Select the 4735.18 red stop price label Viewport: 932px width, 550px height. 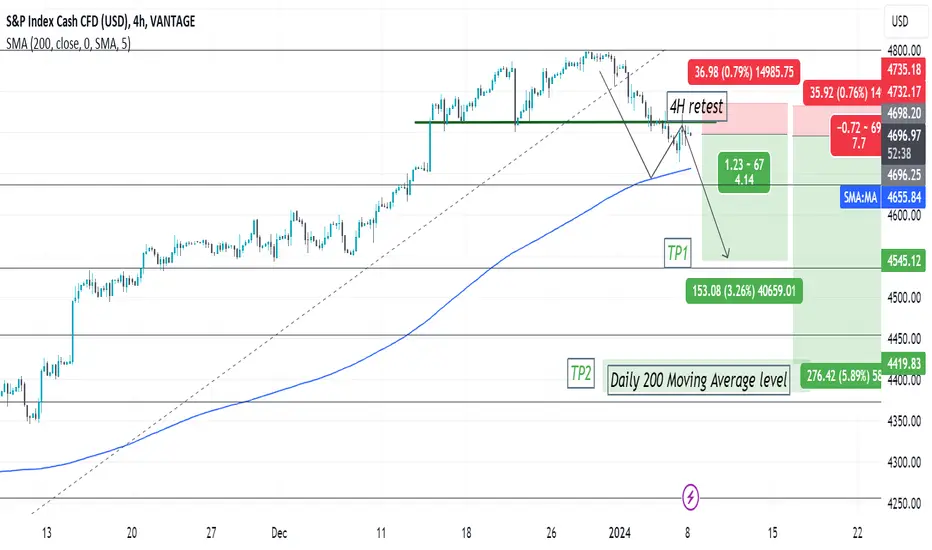pyautogui.click(x=903, y=70)
